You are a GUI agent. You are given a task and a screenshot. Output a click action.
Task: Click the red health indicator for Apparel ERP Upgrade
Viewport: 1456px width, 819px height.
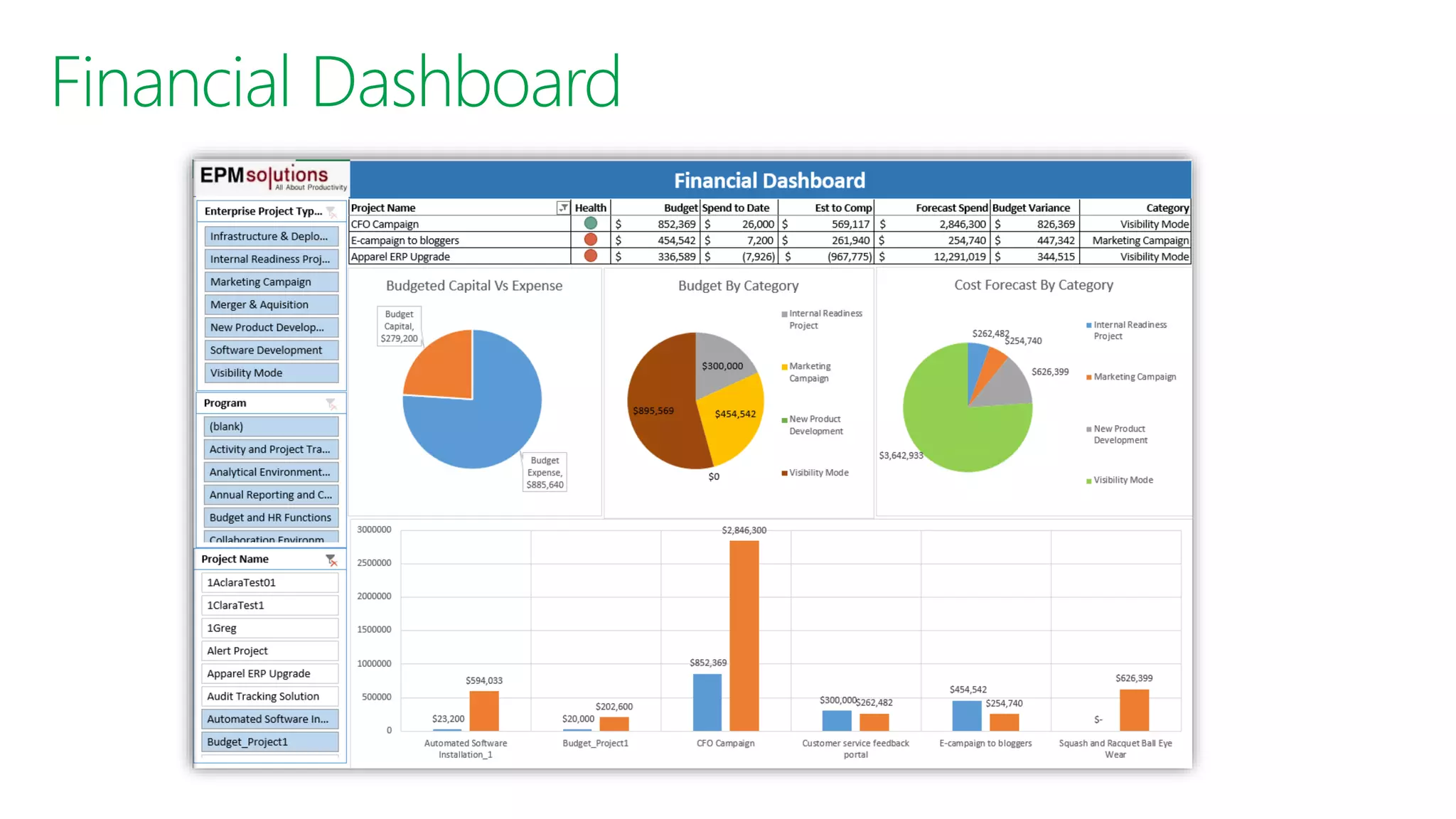click(x=591, y=256)
